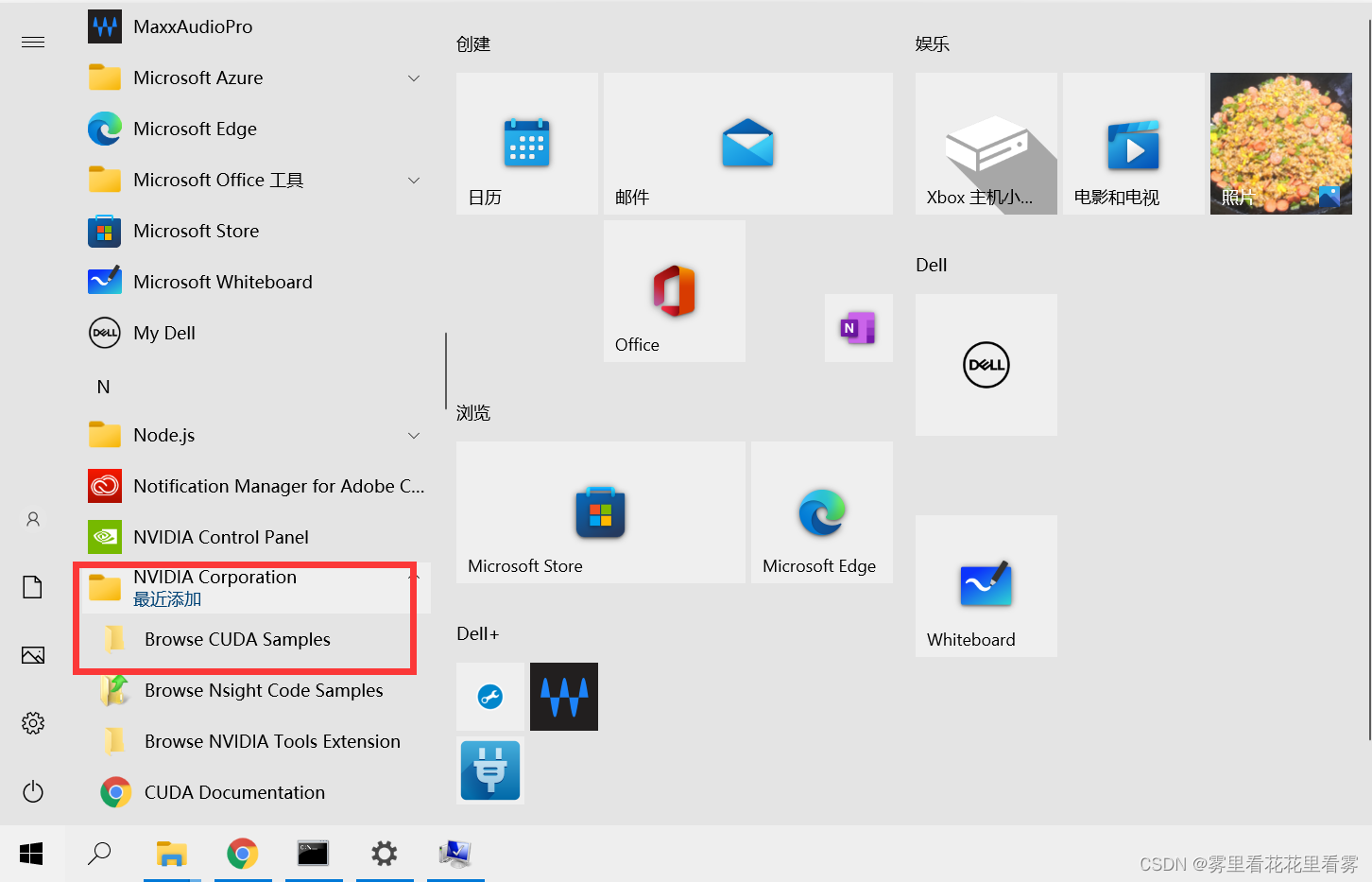Open the Calendar (日历) tile
The image size is (1372, 882).
coord(527,144)
